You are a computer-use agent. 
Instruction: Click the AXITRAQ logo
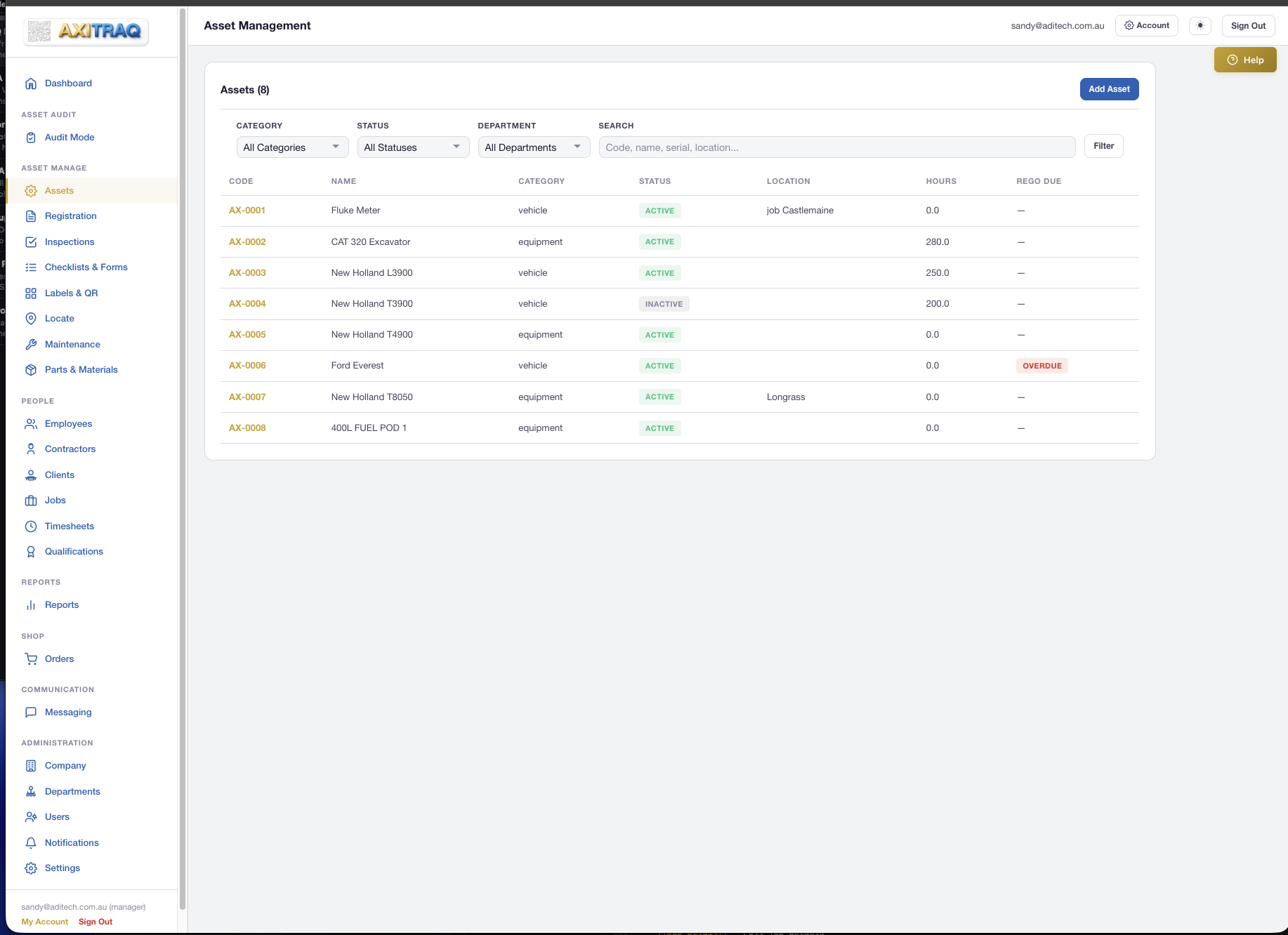point(86,32)
